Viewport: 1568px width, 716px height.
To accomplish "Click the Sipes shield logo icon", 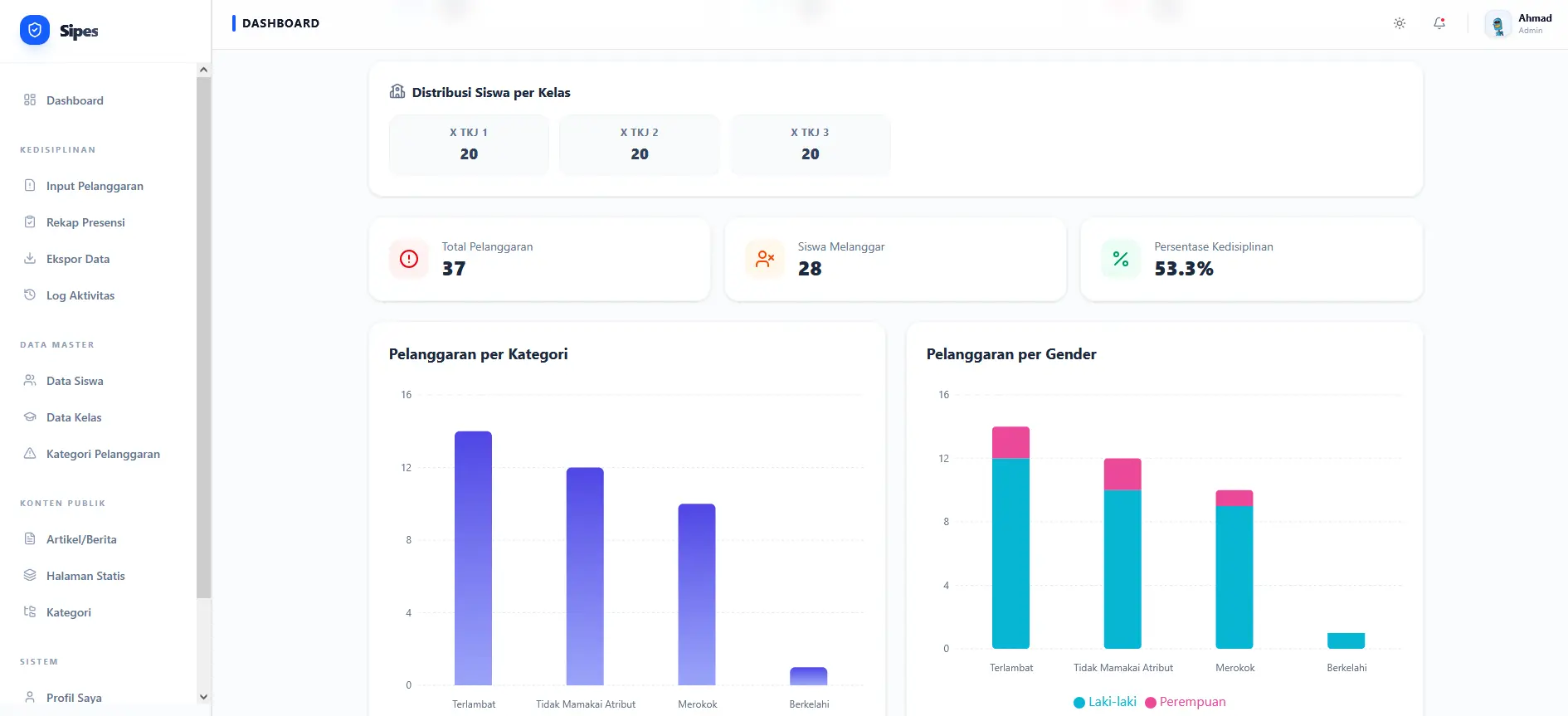I will [35, 31].
